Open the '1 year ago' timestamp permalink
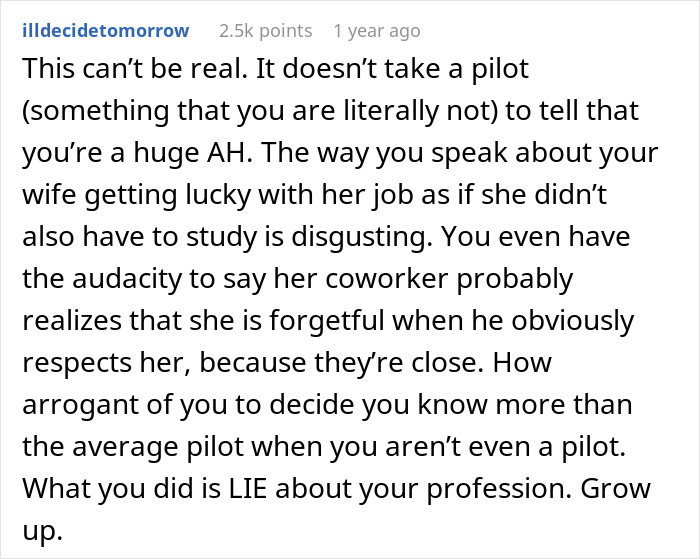 (377, 31)
